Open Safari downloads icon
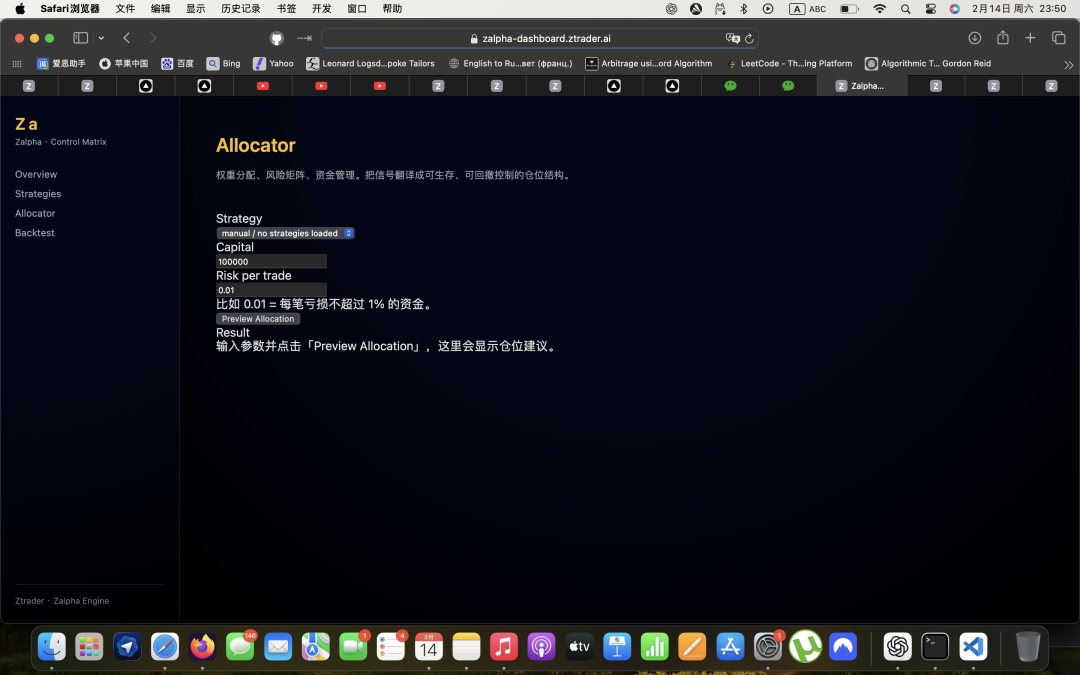 tap(975, 38)
